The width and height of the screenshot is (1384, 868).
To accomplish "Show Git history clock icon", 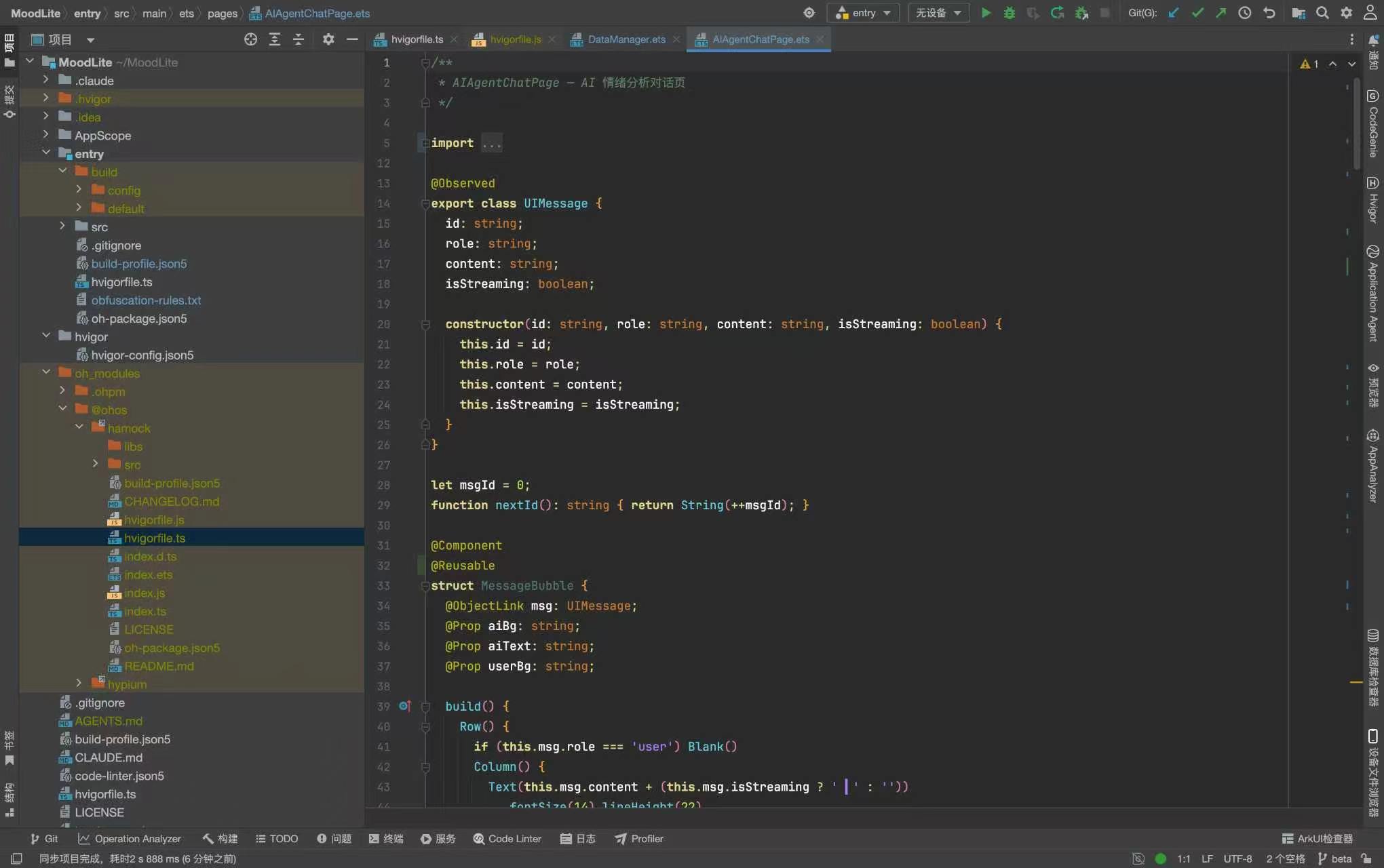I will click(x=1244, y=13).
